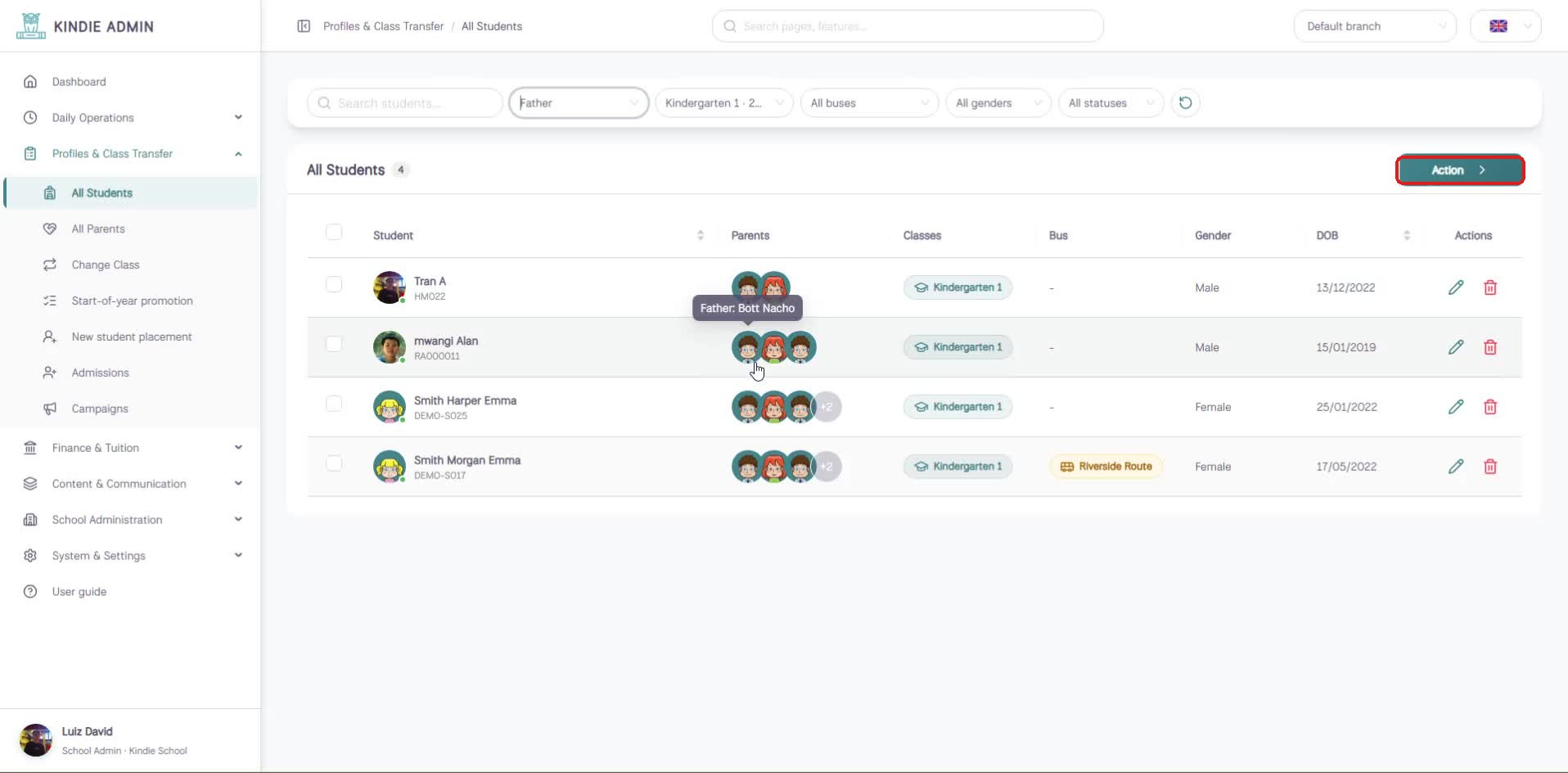The height and width of the screenshot is (773, 1568).
Task: Delete Smith Harper Emma using trash icon
Action: click(1490, 407)
